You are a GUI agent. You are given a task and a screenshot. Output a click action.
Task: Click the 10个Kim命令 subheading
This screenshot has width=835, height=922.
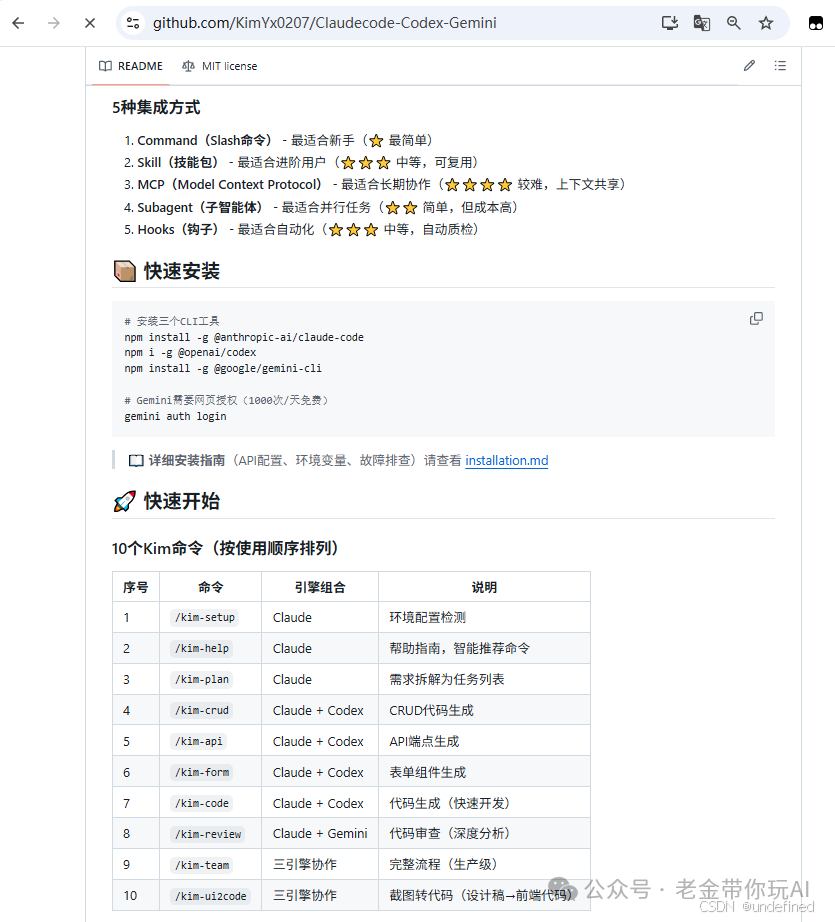225,549
